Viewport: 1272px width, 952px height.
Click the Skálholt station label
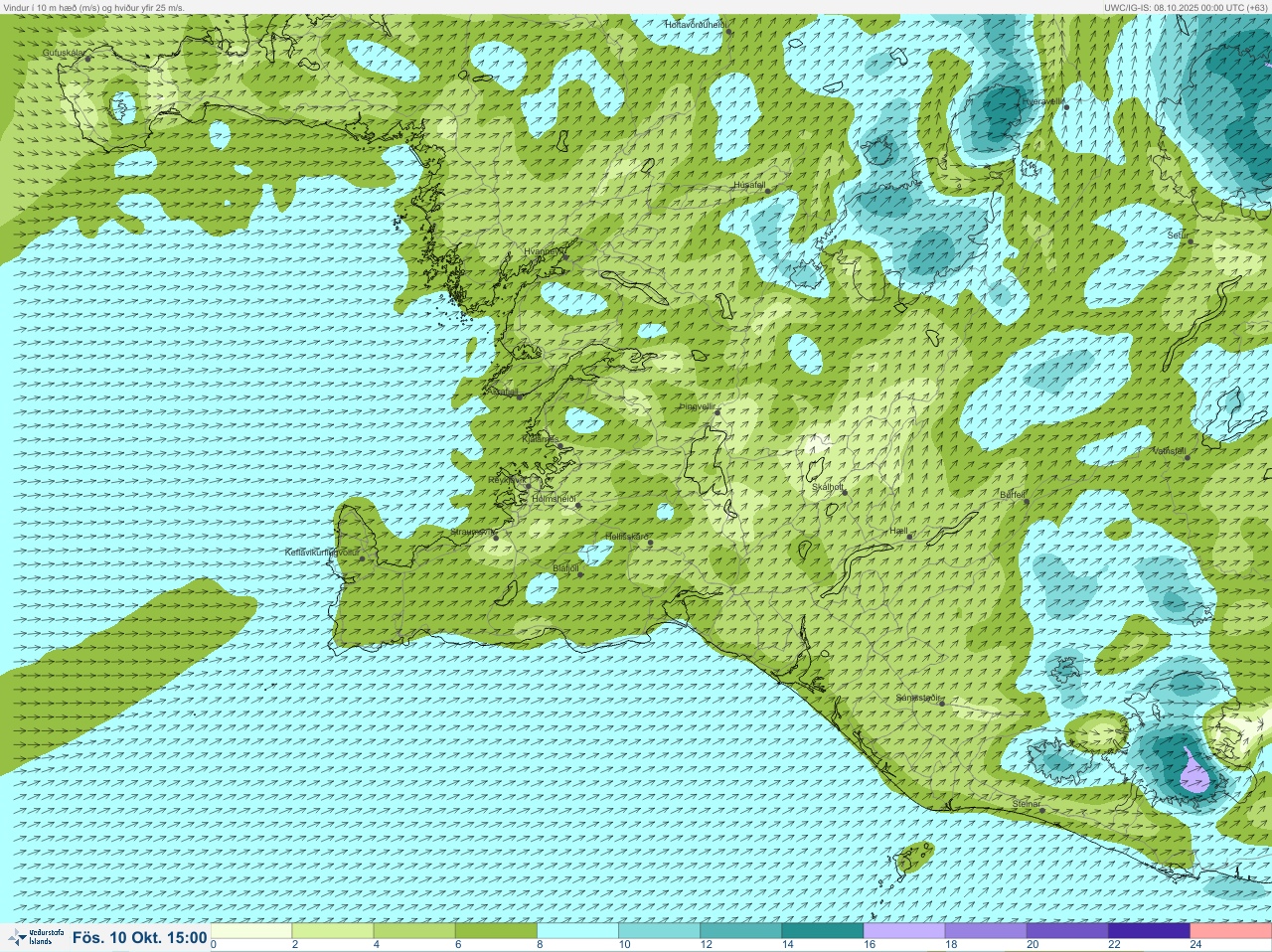click(828, 487)
